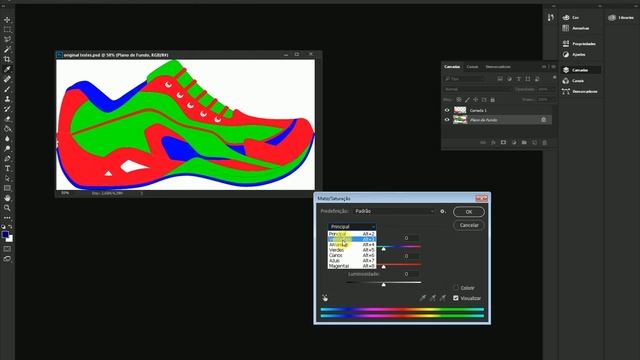
Task: Select the Eraser tool
Action: coord(7,119)
